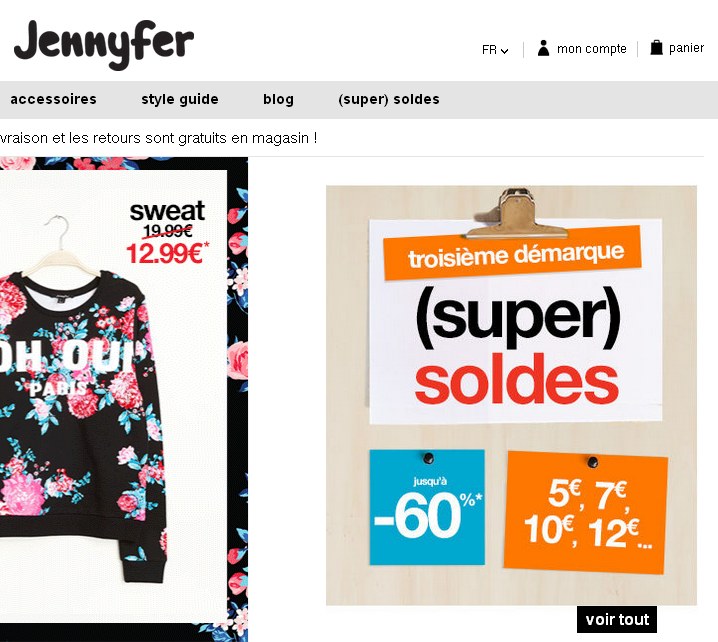Open the panier cart link
This screenshot has height=642, width=718.
pos(686,48)
